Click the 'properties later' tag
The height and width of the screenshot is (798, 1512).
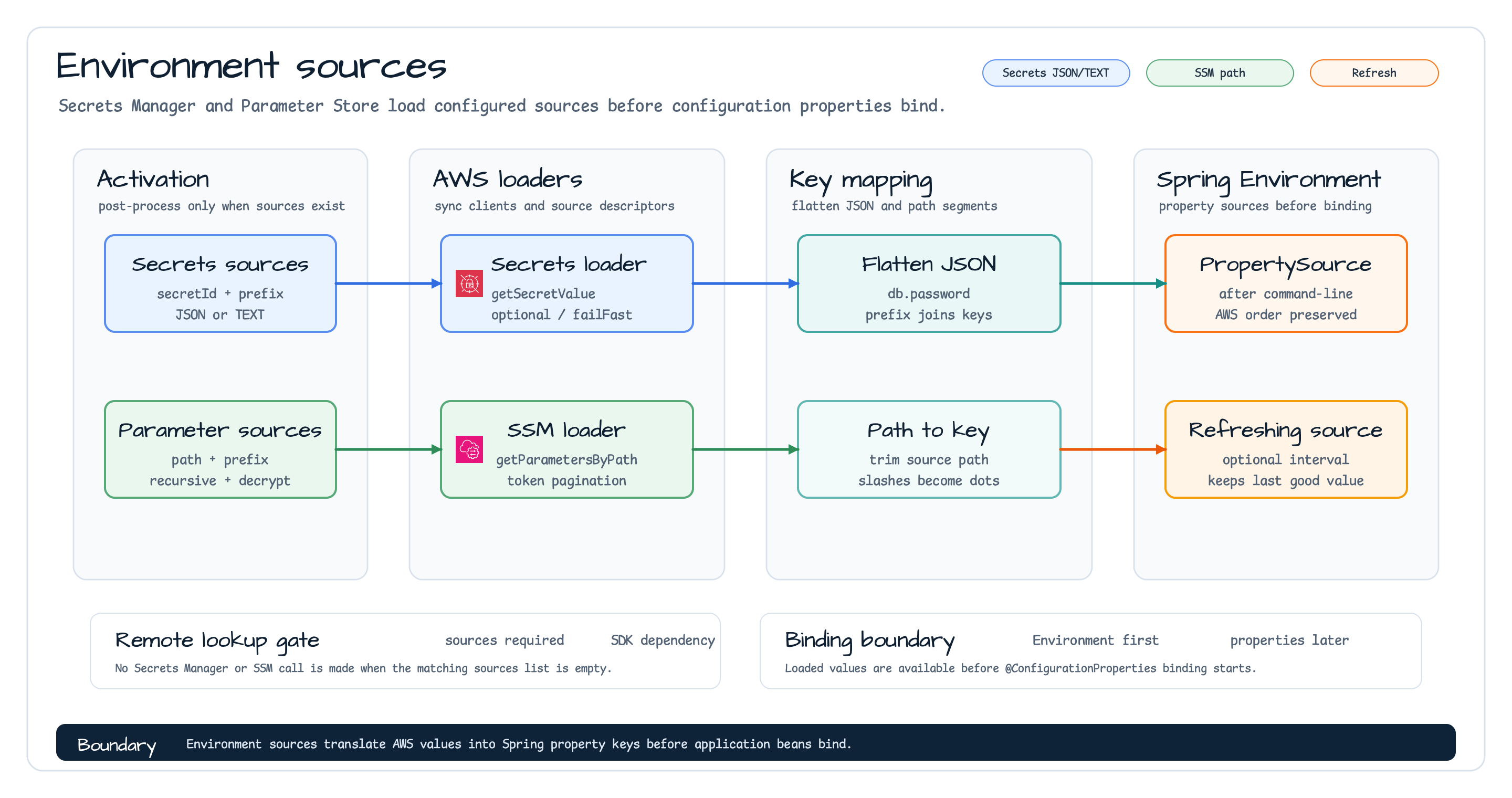pos(1289,640)
